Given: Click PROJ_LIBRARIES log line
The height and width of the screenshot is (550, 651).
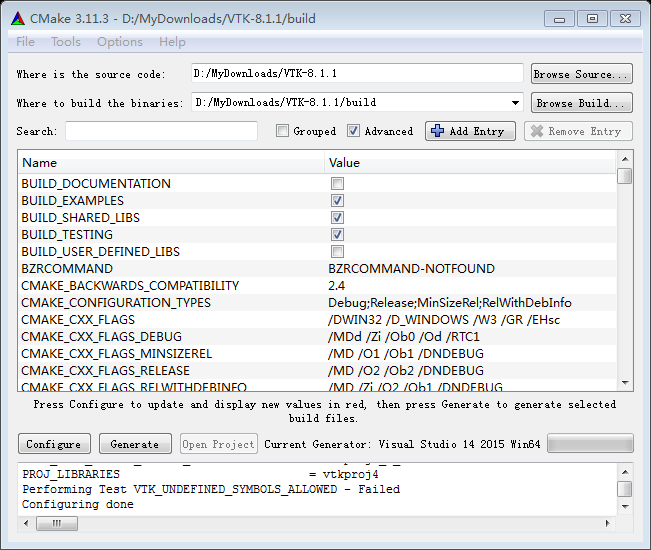Looking at the screenshot, I should click(200, 474).
